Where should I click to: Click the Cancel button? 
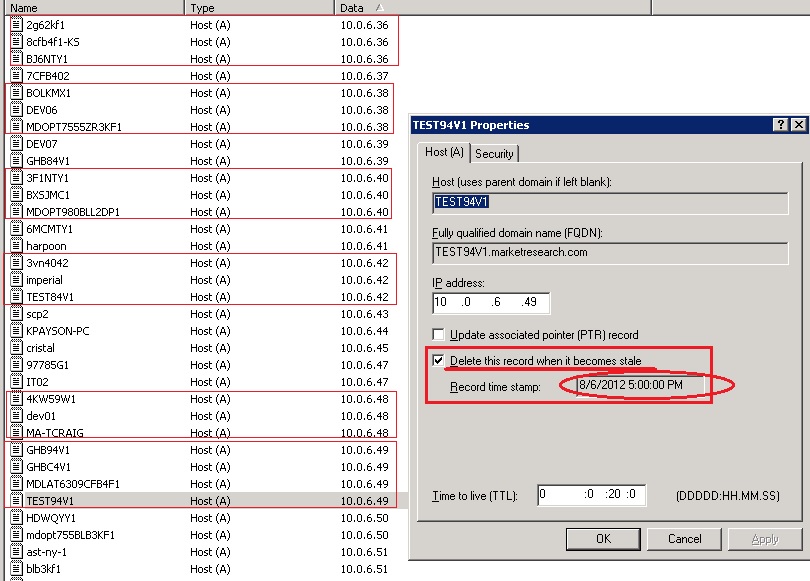[684, 538]
